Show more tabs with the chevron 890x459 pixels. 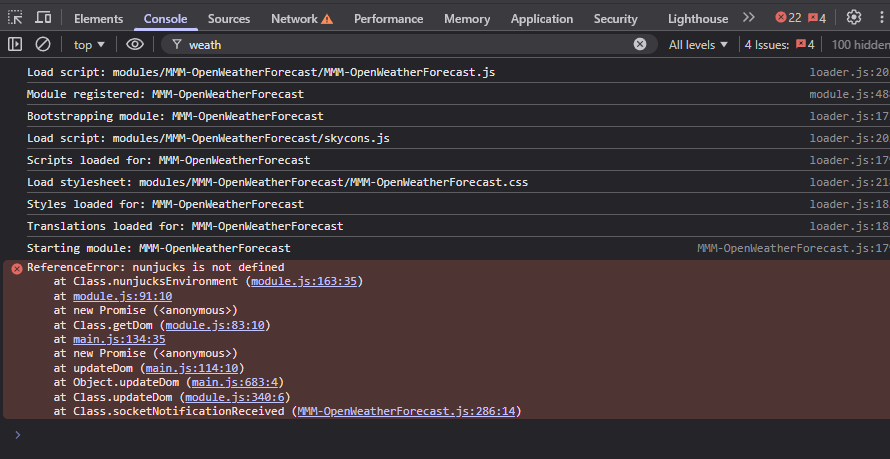tap(749, 17)
